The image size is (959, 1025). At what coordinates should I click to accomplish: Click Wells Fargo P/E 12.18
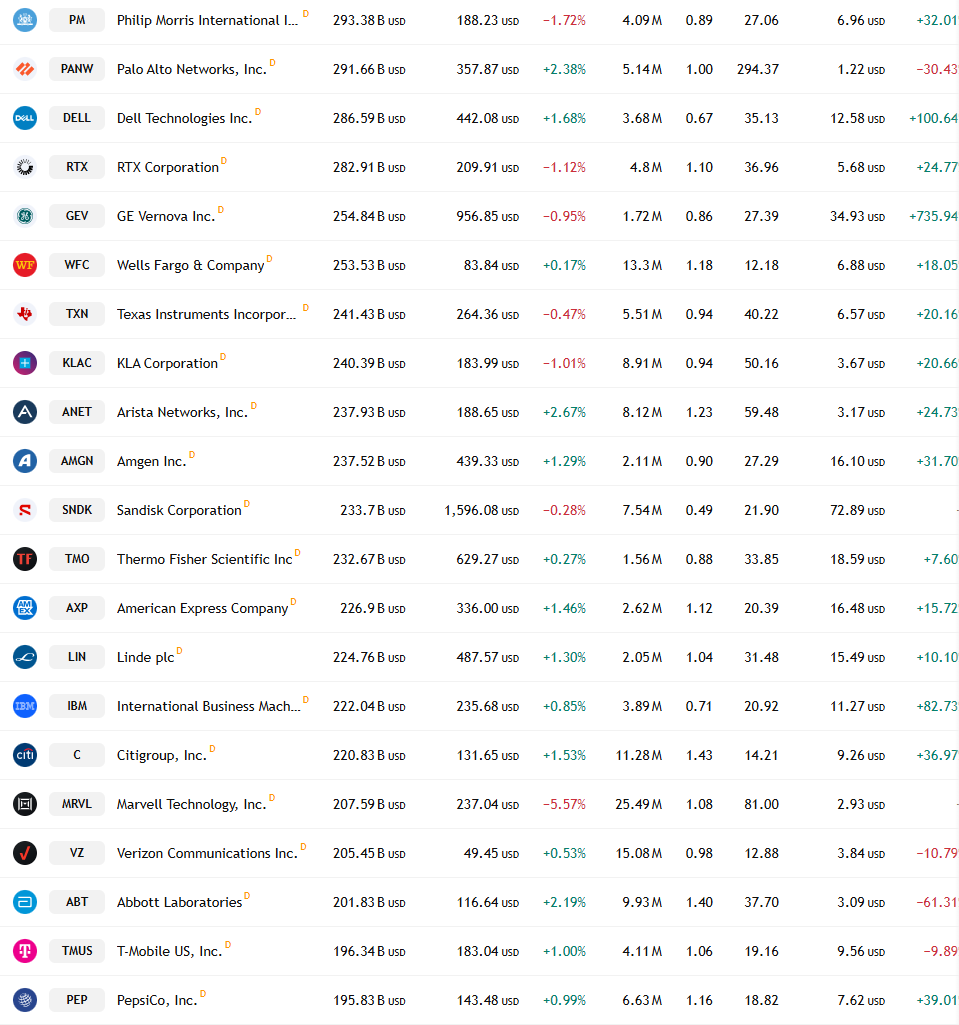(762, 266)
